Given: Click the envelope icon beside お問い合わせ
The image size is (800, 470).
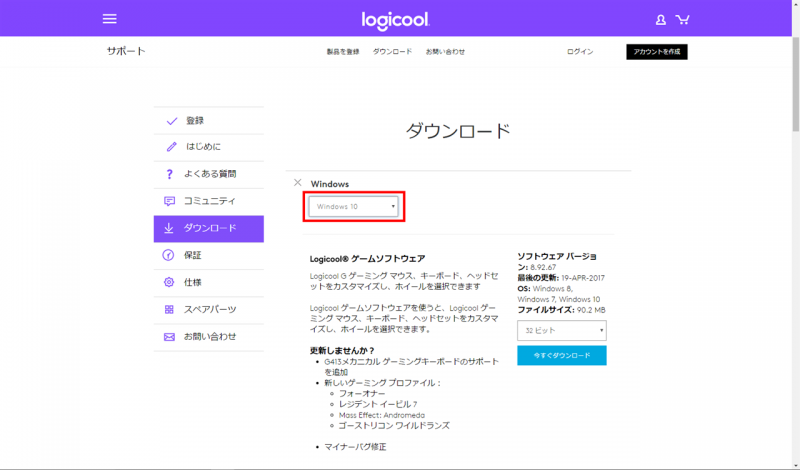Looking at the screenshot, I should point(169,337).
